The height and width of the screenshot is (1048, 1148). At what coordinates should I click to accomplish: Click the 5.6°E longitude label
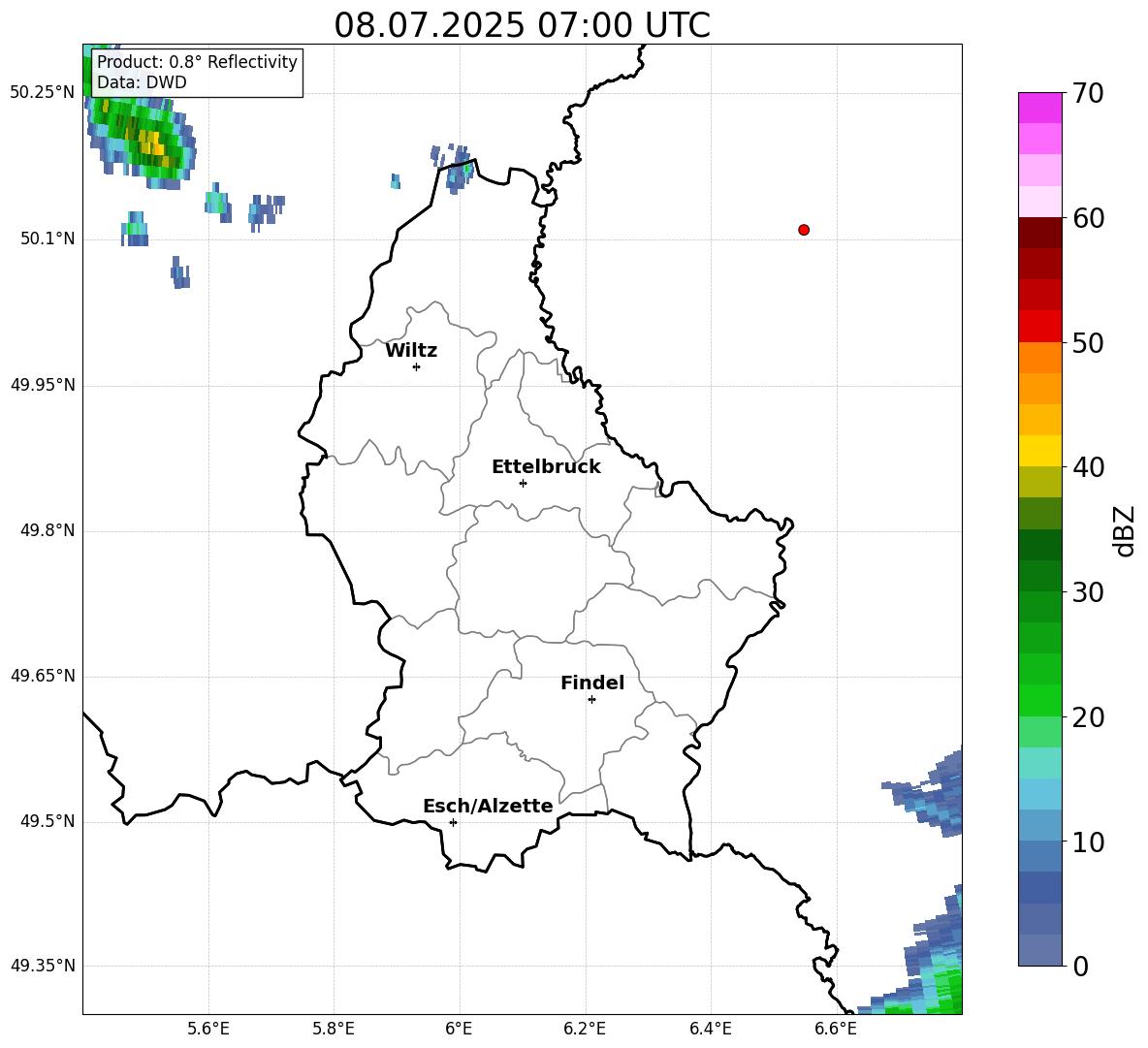coord(208,1029)
